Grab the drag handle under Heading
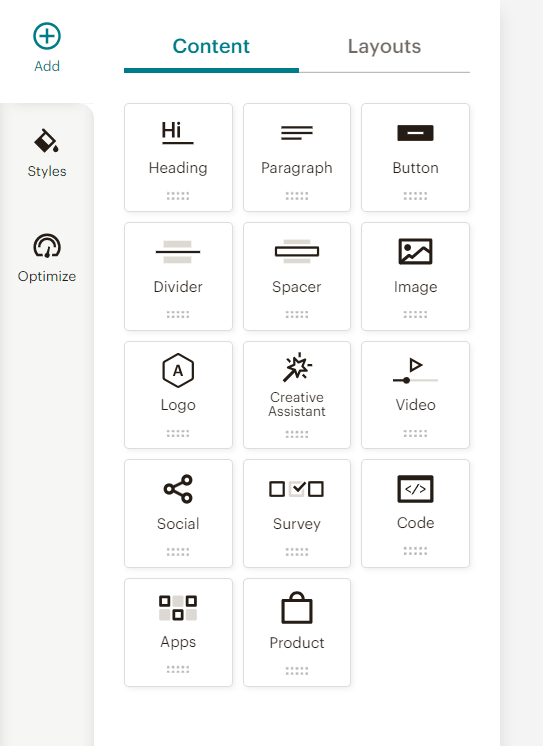The height and width of the screenshot is (746, 543). 178,196
